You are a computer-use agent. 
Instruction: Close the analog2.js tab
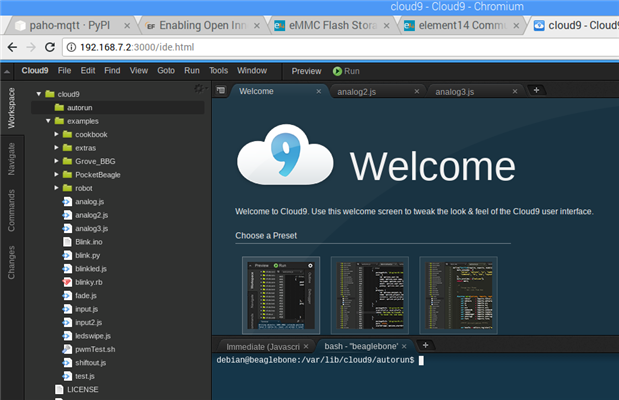tap(416, 91)
